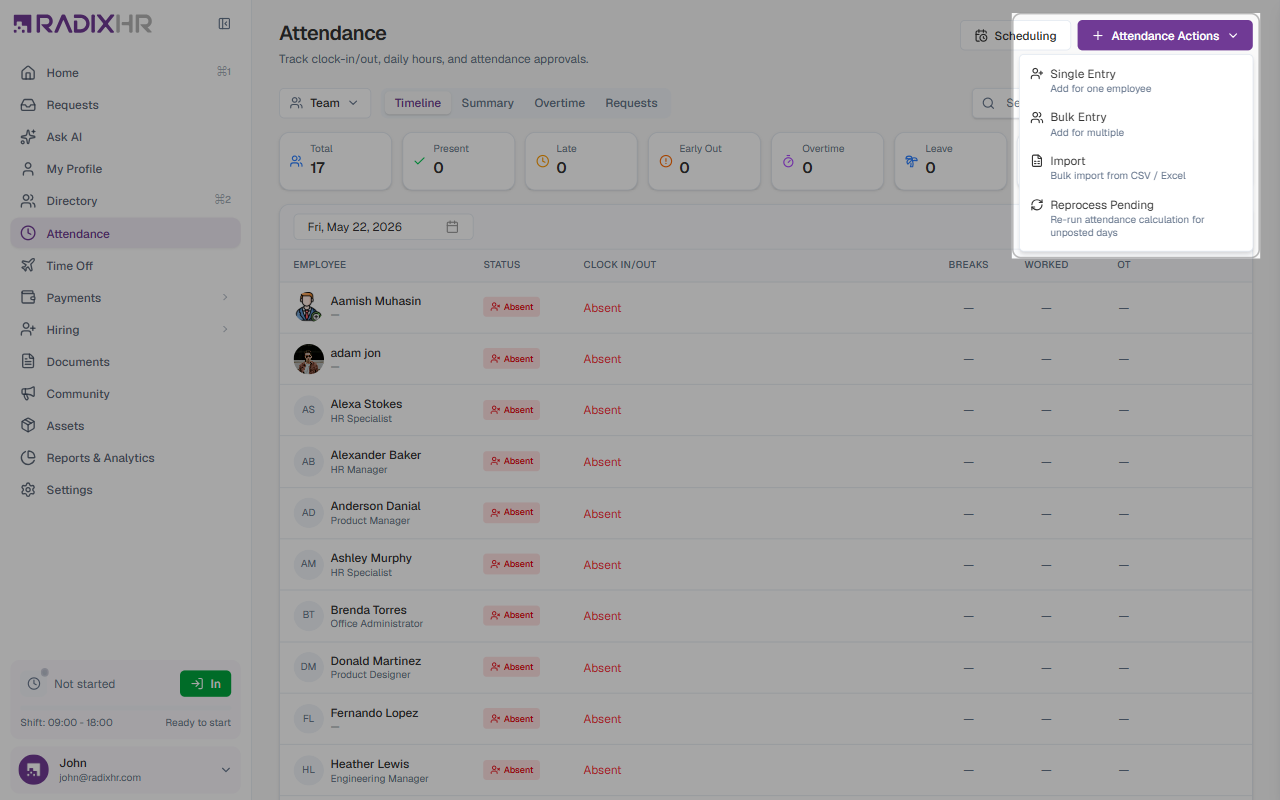Screen dimensions: 1280x800
Task: Open Assets box icon
Action: click(28, 425)
